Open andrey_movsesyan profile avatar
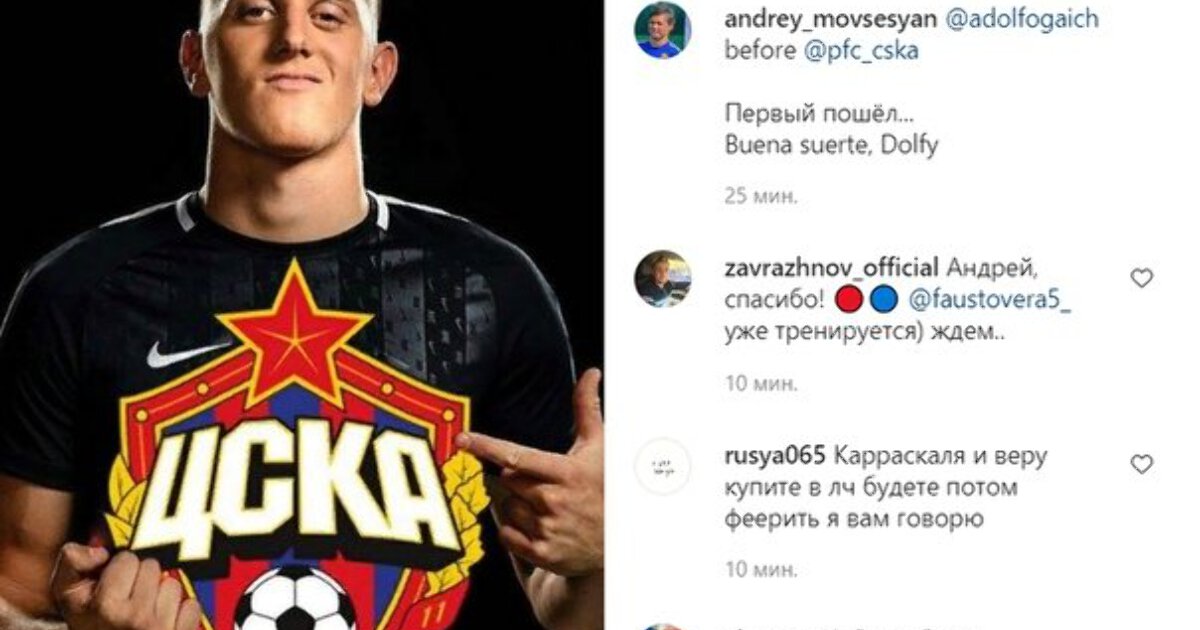The width and height of the screenshot is (1200, 630). click(663, 30)
